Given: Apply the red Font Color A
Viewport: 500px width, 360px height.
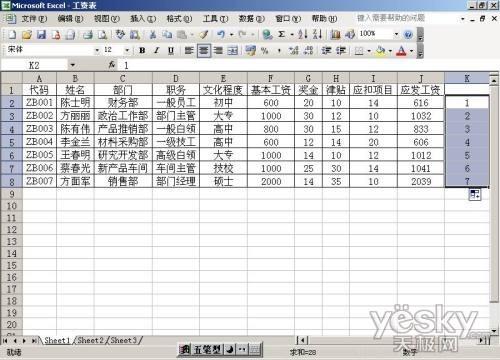Looking at the screenshot, I should coord(402,51).
